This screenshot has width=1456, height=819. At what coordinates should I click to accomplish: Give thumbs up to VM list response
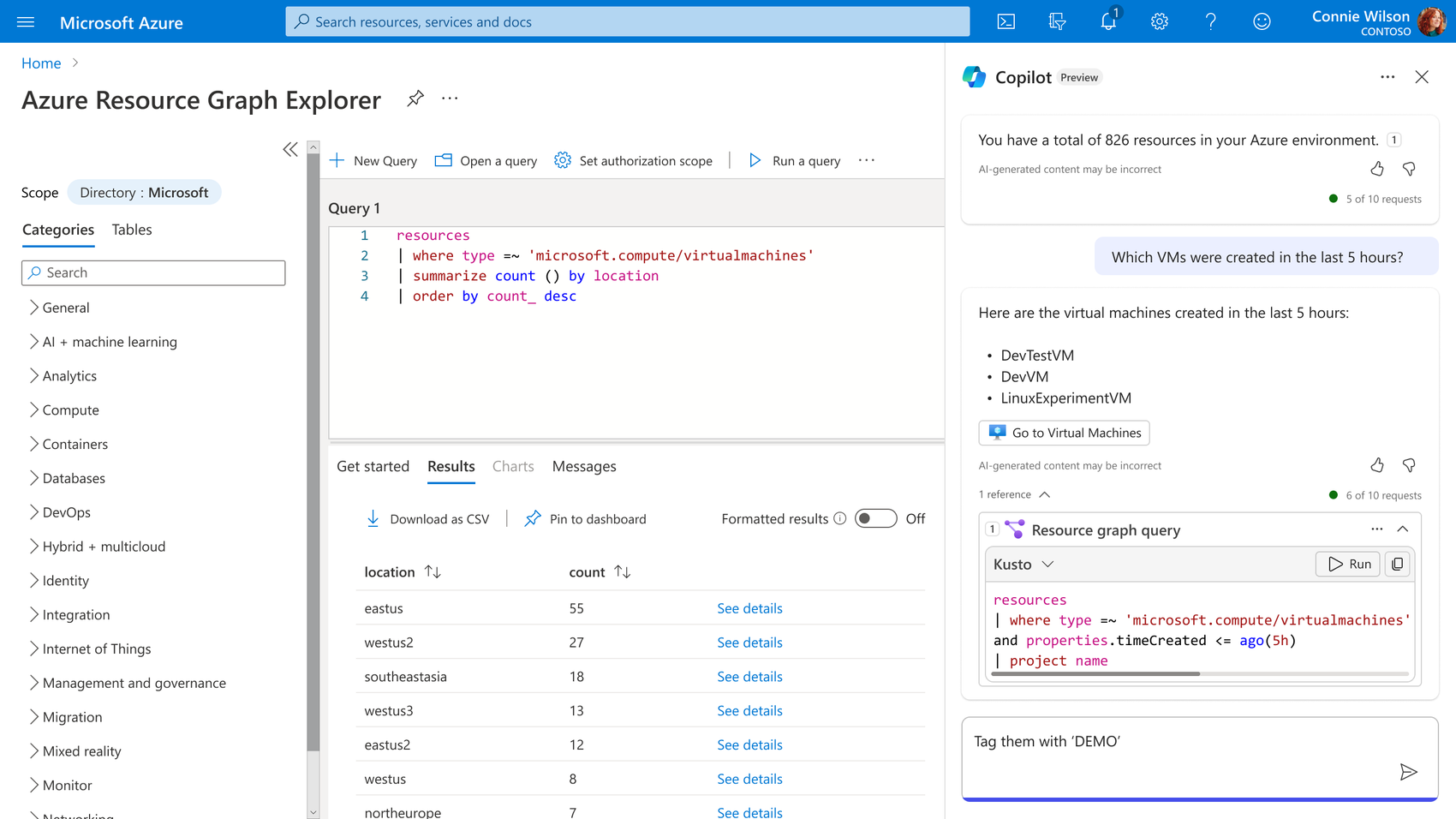1376,465
